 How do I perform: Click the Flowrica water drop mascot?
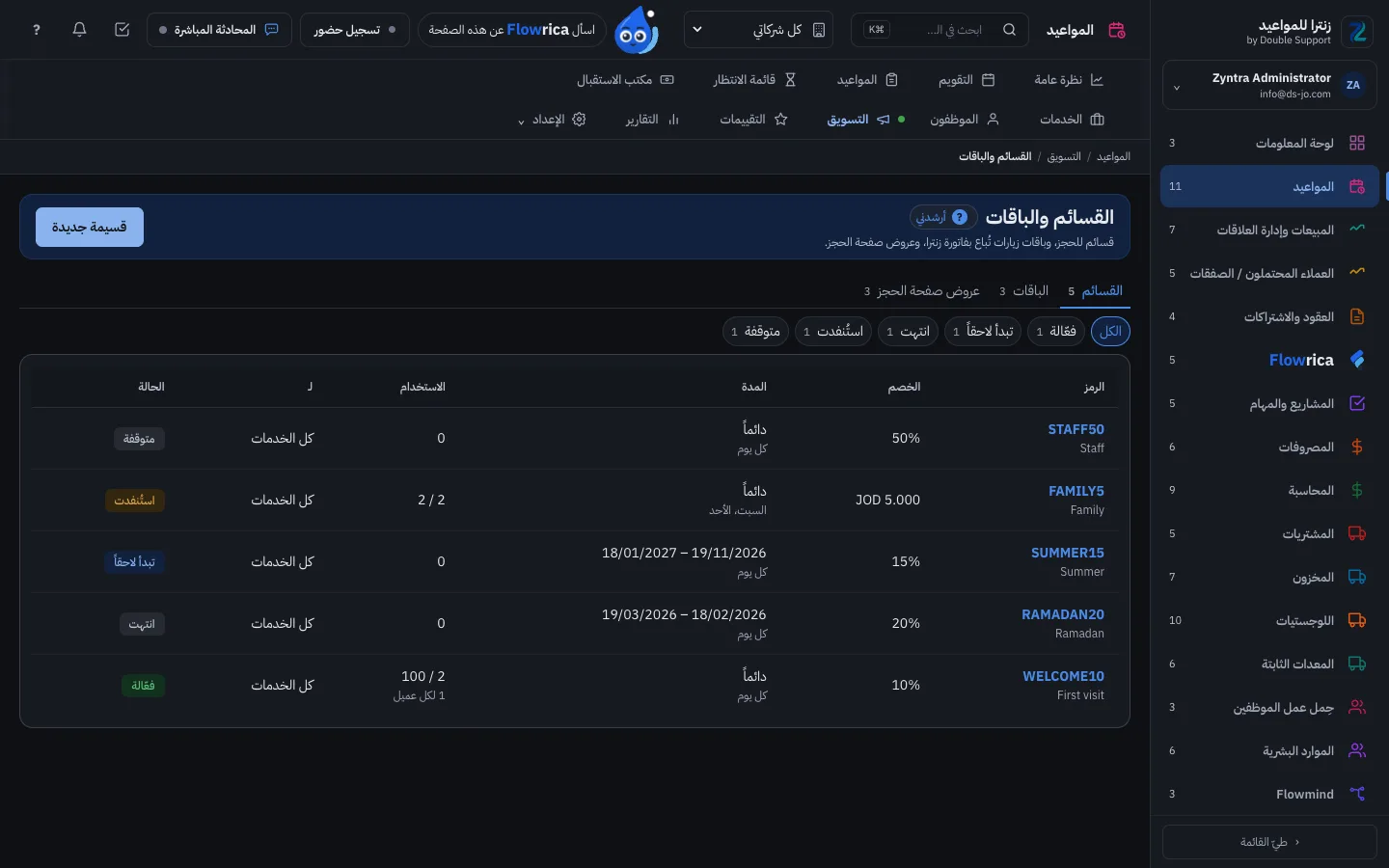click(x=637, y=30)
